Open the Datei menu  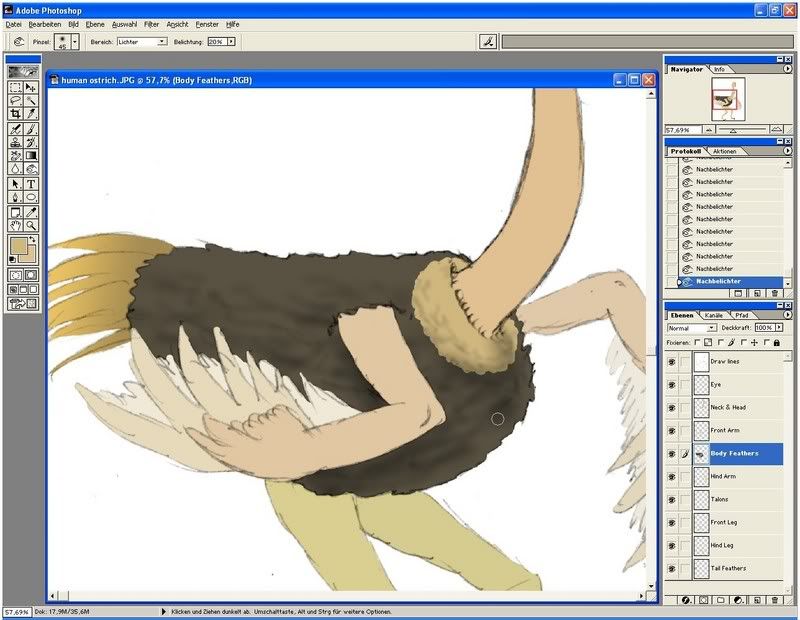(14, 24)
